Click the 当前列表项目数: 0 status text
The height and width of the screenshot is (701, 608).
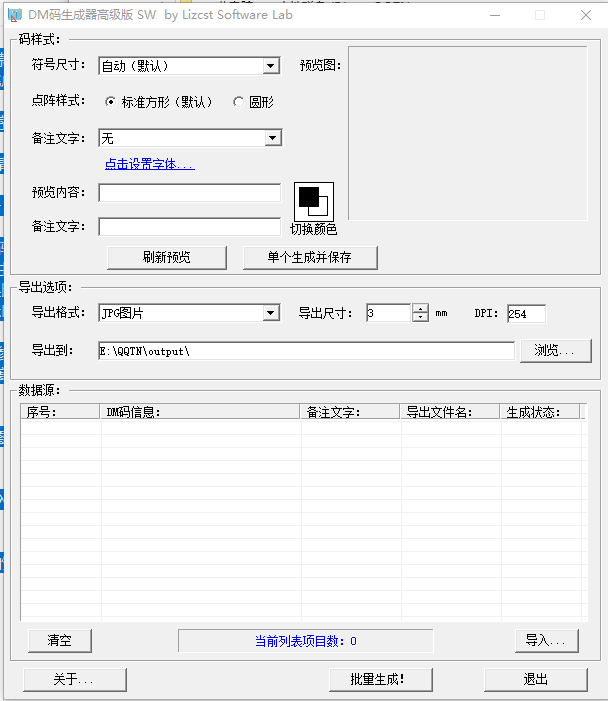306,641
